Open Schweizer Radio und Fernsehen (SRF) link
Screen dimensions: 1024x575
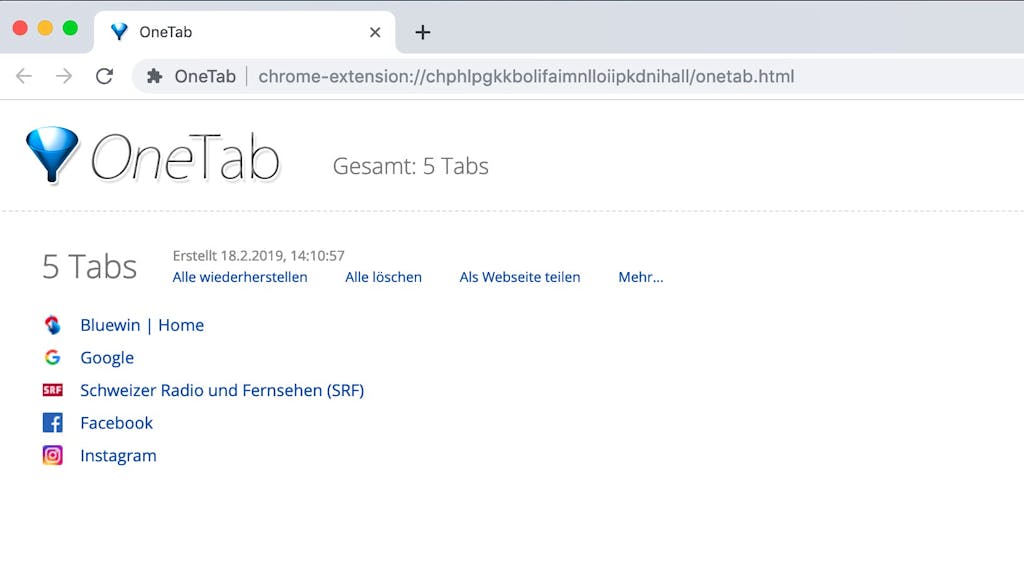coord(222,390)
